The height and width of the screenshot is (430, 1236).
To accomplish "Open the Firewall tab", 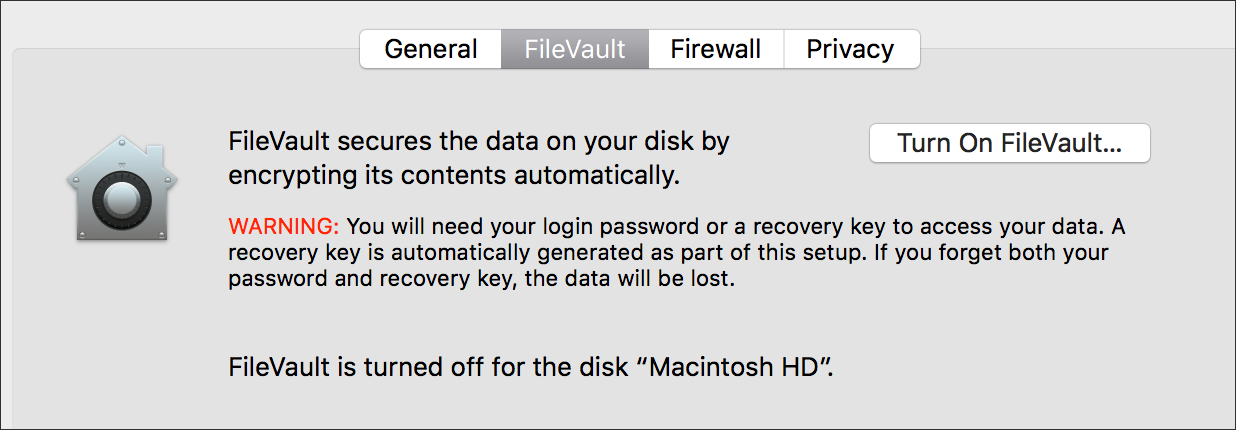I will pos(716,49).
